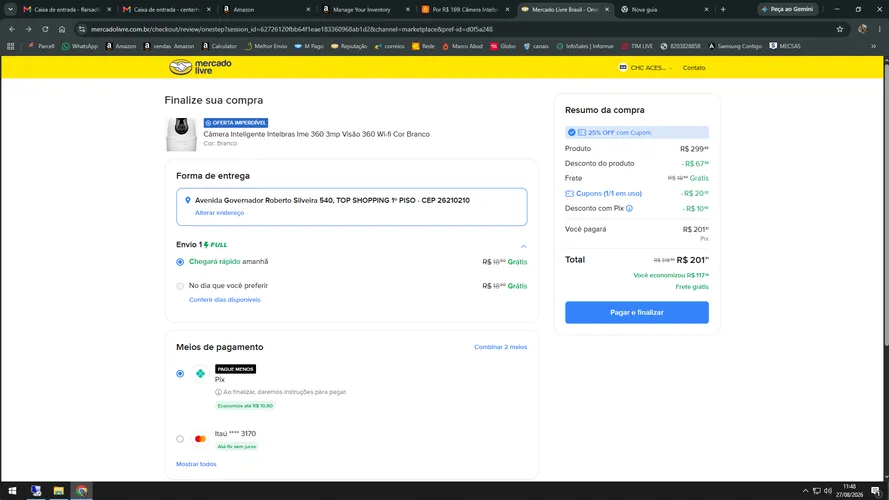Open the Globo bookmark

pyautogui.click(x=503, y=46)
